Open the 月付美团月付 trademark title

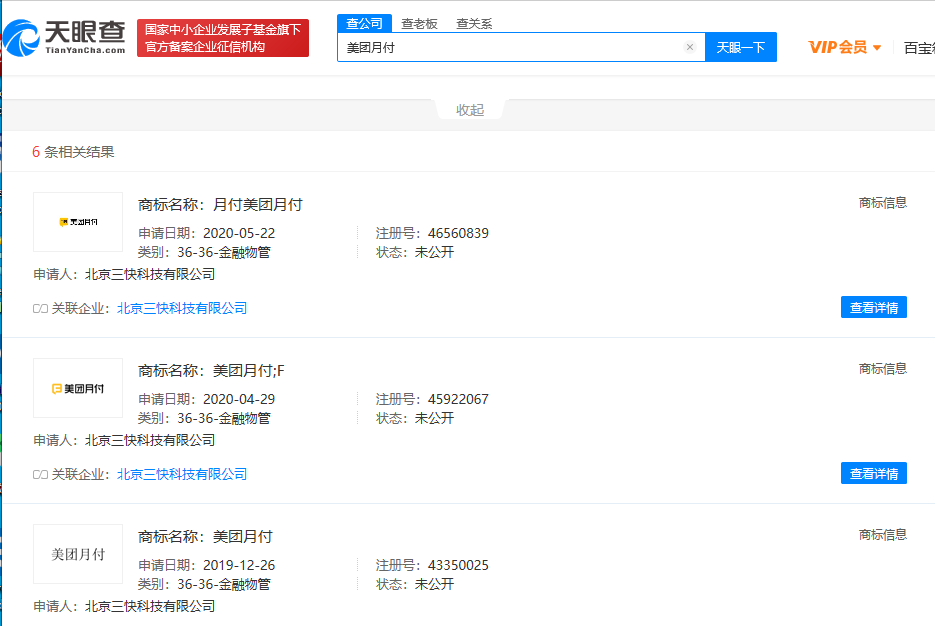257,204
